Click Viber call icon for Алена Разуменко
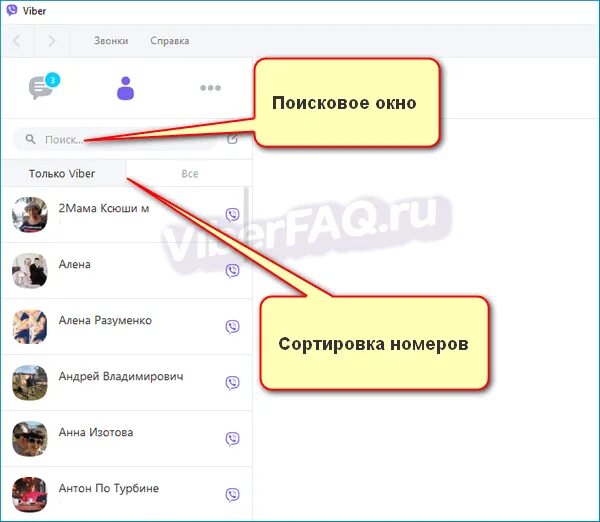The width and height of the screenshot is (600, 522). [x=233, y=326]
